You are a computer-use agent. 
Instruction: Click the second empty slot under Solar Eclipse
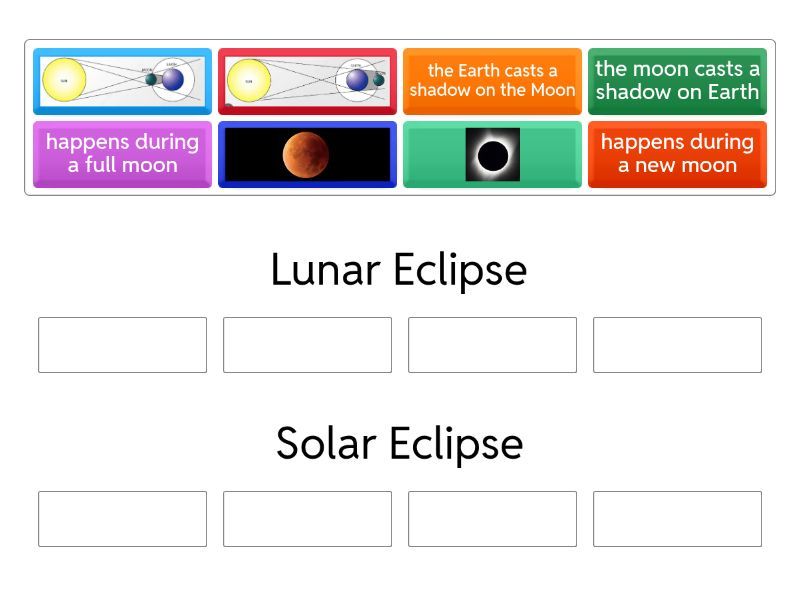pyautogui.click(x=307, y=519)
